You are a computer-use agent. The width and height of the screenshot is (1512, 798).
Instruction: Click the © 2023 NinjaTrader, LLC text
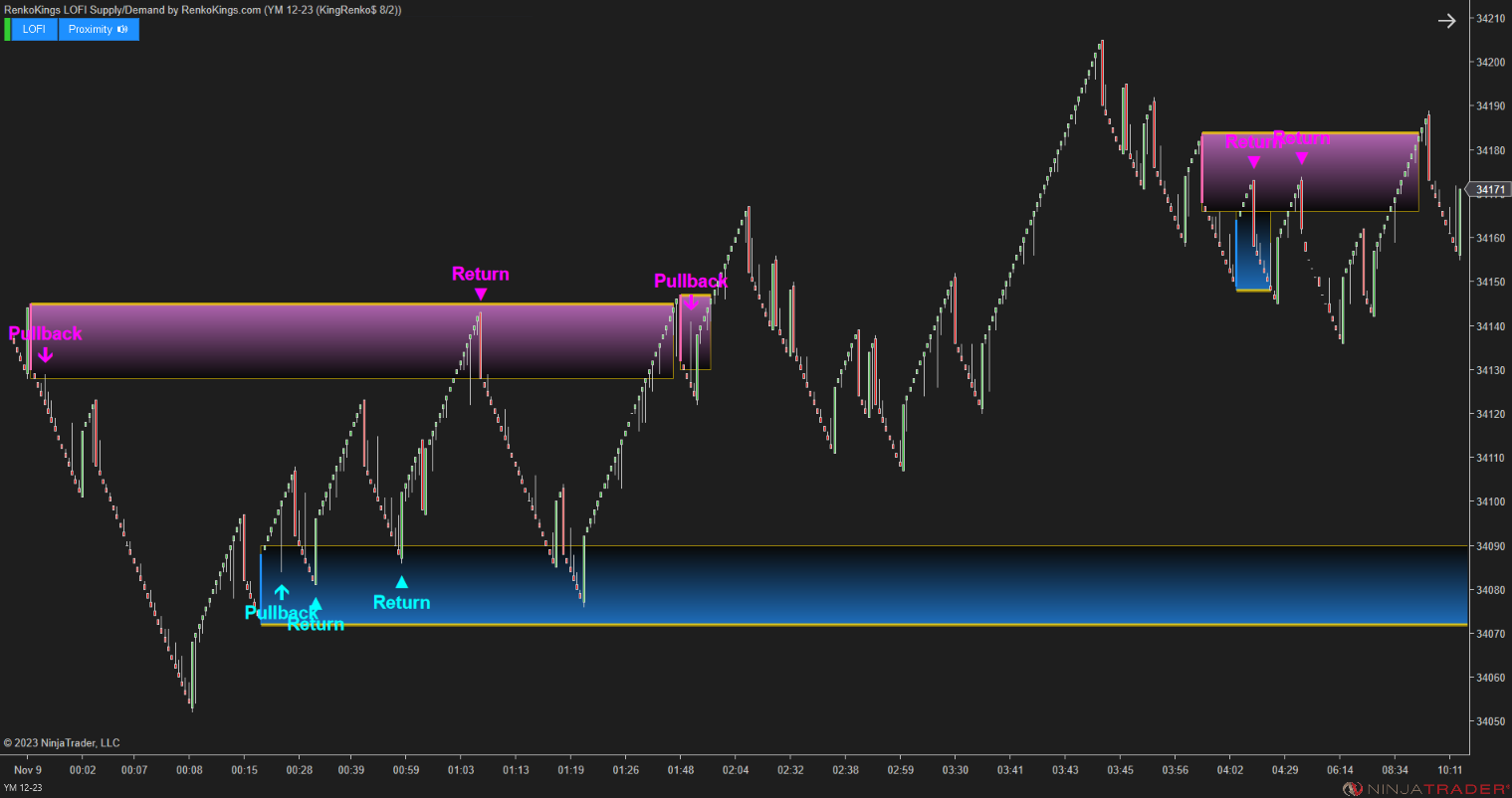tap(62, 742)
